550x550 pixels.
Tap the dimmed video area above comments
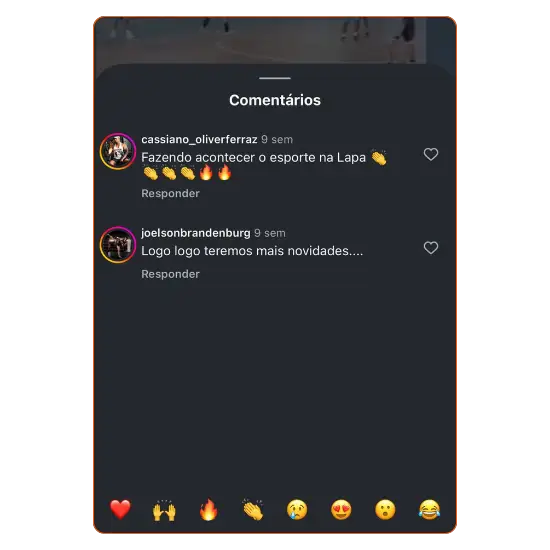[x=275, y=40]
